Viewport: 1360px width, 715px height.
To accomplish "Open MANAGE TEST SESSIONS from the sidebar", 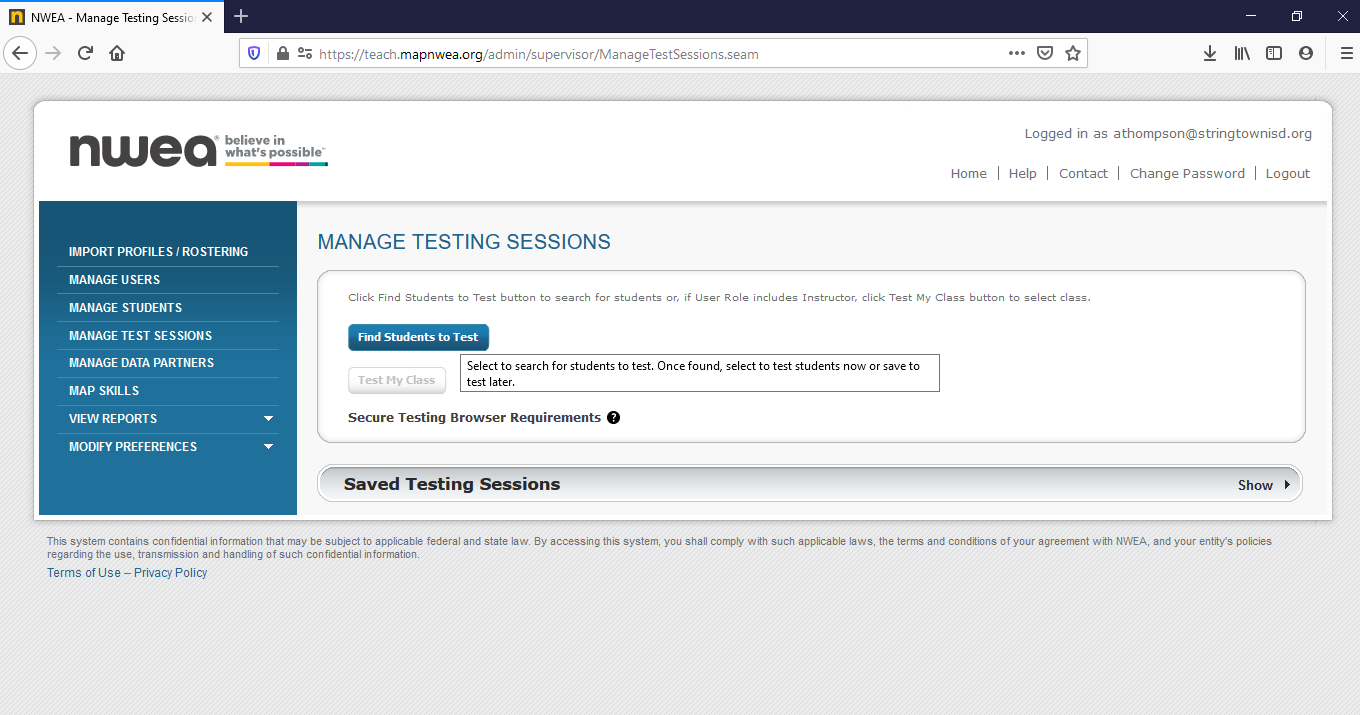I will pyautogui.click(x=140, y=335).
